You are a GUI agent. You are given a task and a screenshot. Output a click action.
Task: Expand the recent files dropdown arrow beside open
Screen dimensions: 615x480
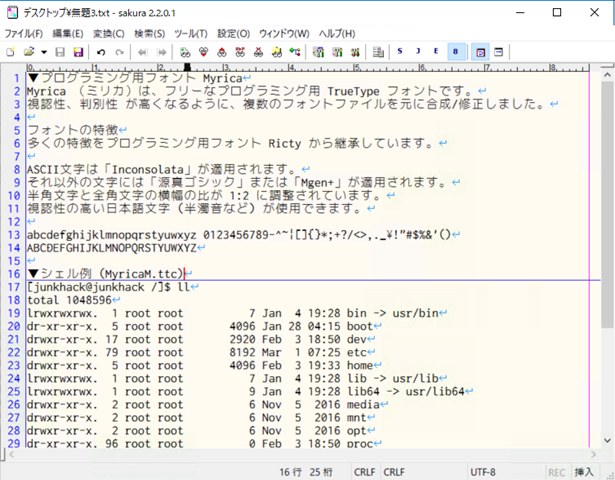pos(44,52)
